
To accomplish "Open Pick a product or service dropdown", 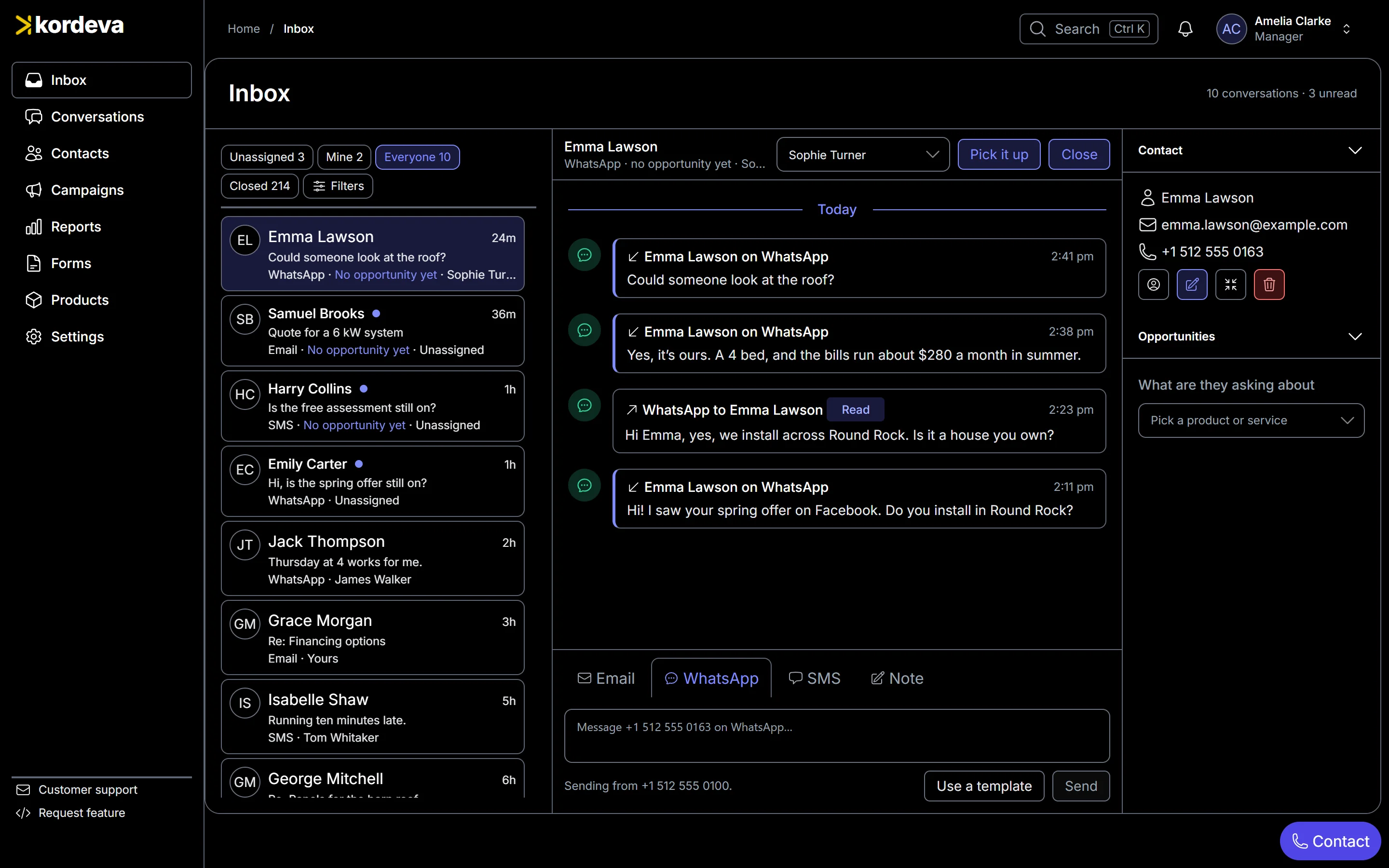I will click(1251, 420).
